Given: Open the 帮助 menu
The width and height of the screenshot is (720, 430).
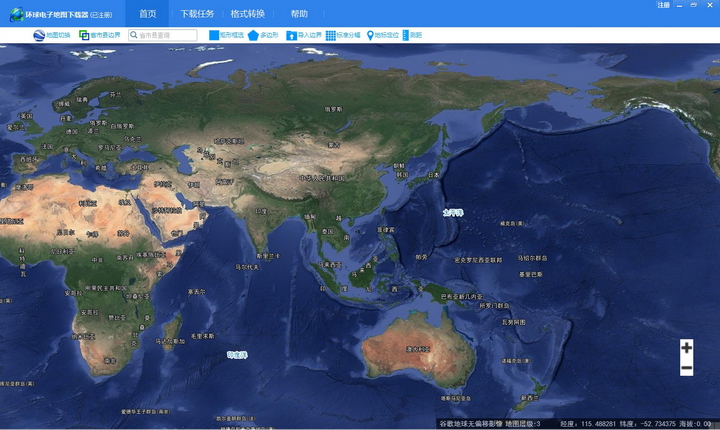Looking at the screenshot, I should (x=299, y=14).
